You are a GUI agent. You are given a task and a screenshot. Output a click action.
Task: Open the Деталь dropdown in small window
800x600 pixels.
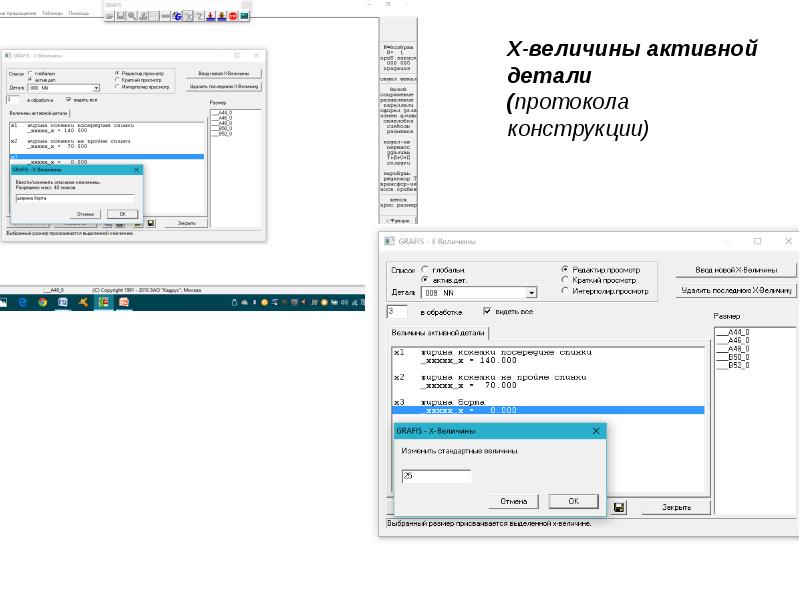coord(96,88)
